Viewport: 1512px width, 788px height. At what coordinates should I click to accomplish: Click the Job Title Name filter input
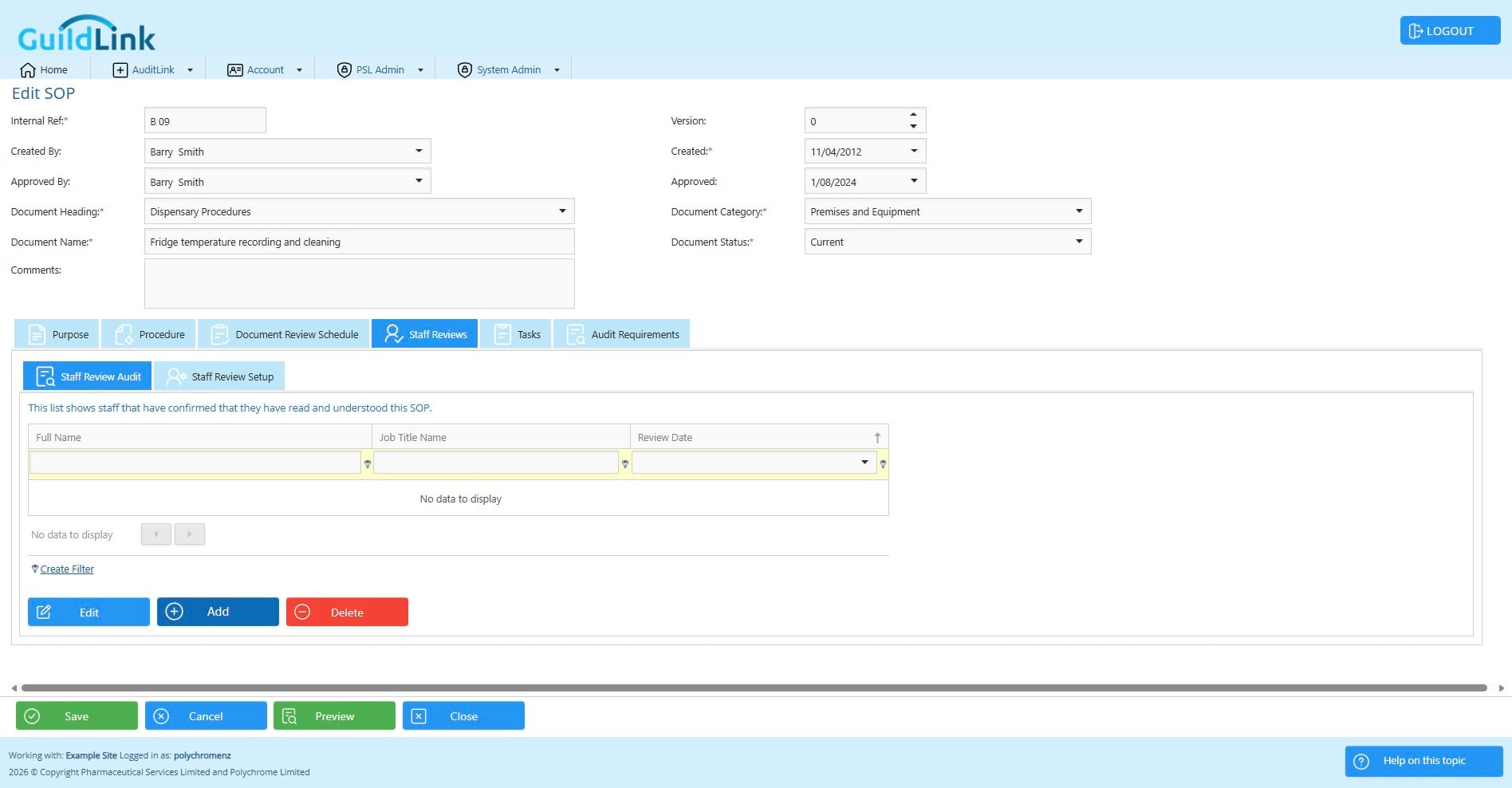point(496,463)
